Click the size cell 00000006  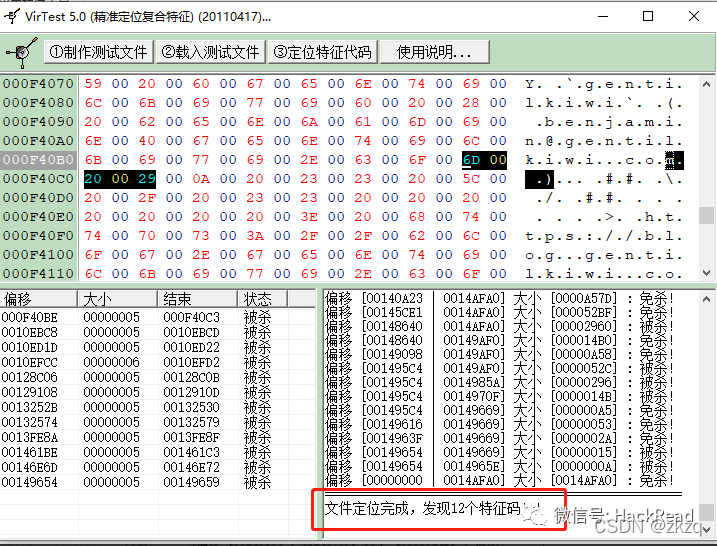[111, 362]
